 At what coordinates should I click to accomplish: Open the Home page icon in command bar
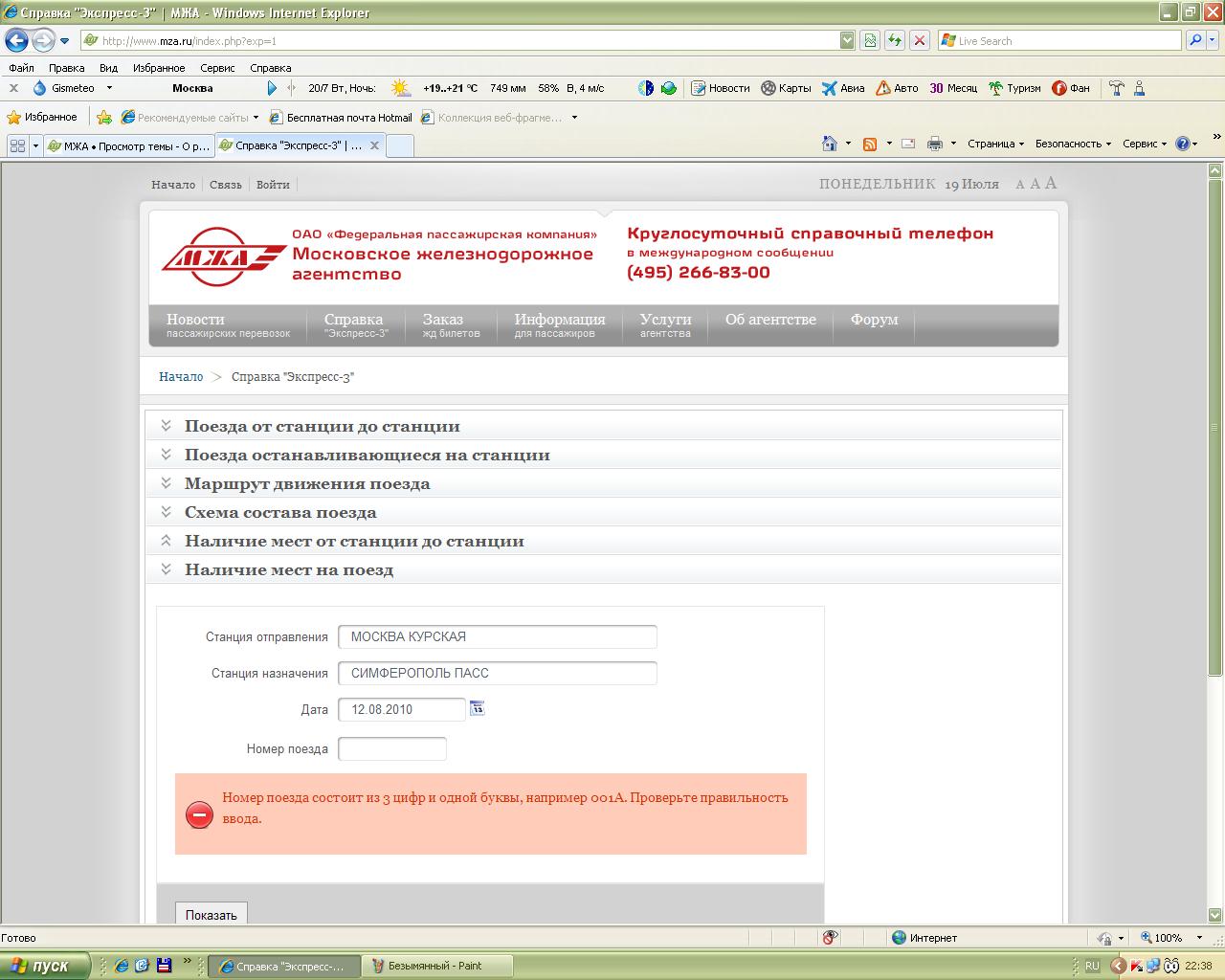tap(830, 144)
